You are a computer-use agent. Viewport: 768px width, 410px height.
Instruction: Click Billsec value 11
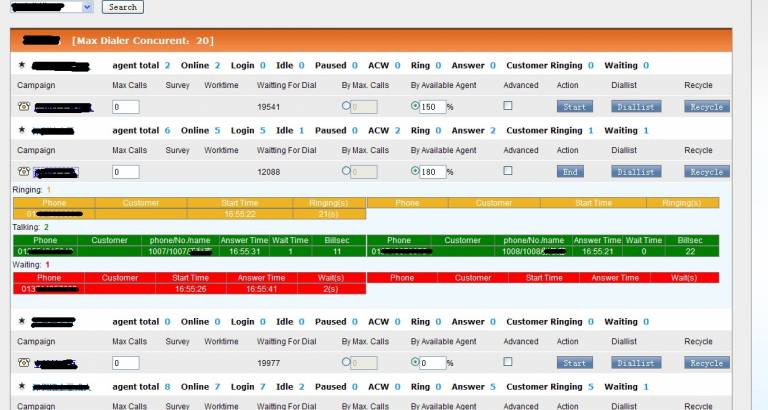(x=337, y=251)
